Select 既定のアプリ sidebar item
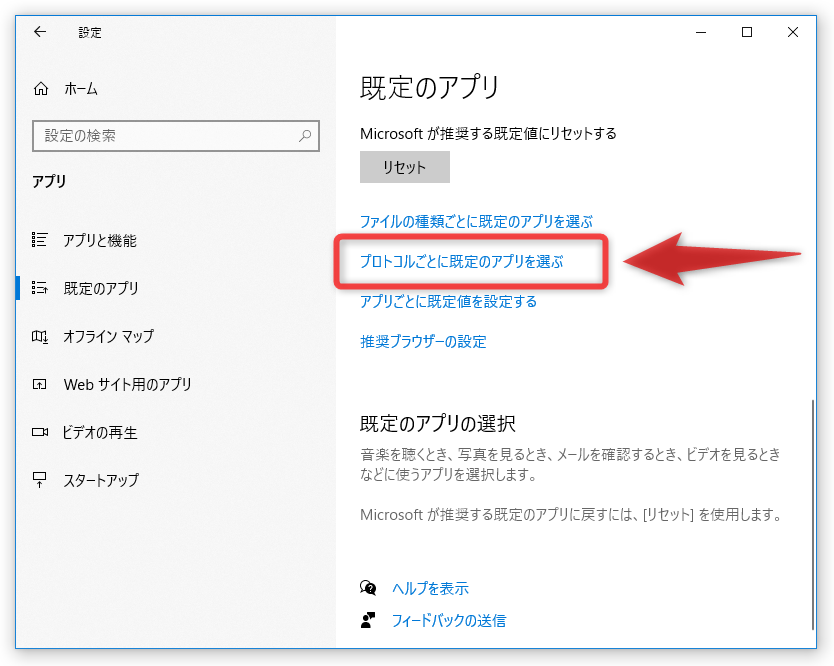 coord(101,288)
